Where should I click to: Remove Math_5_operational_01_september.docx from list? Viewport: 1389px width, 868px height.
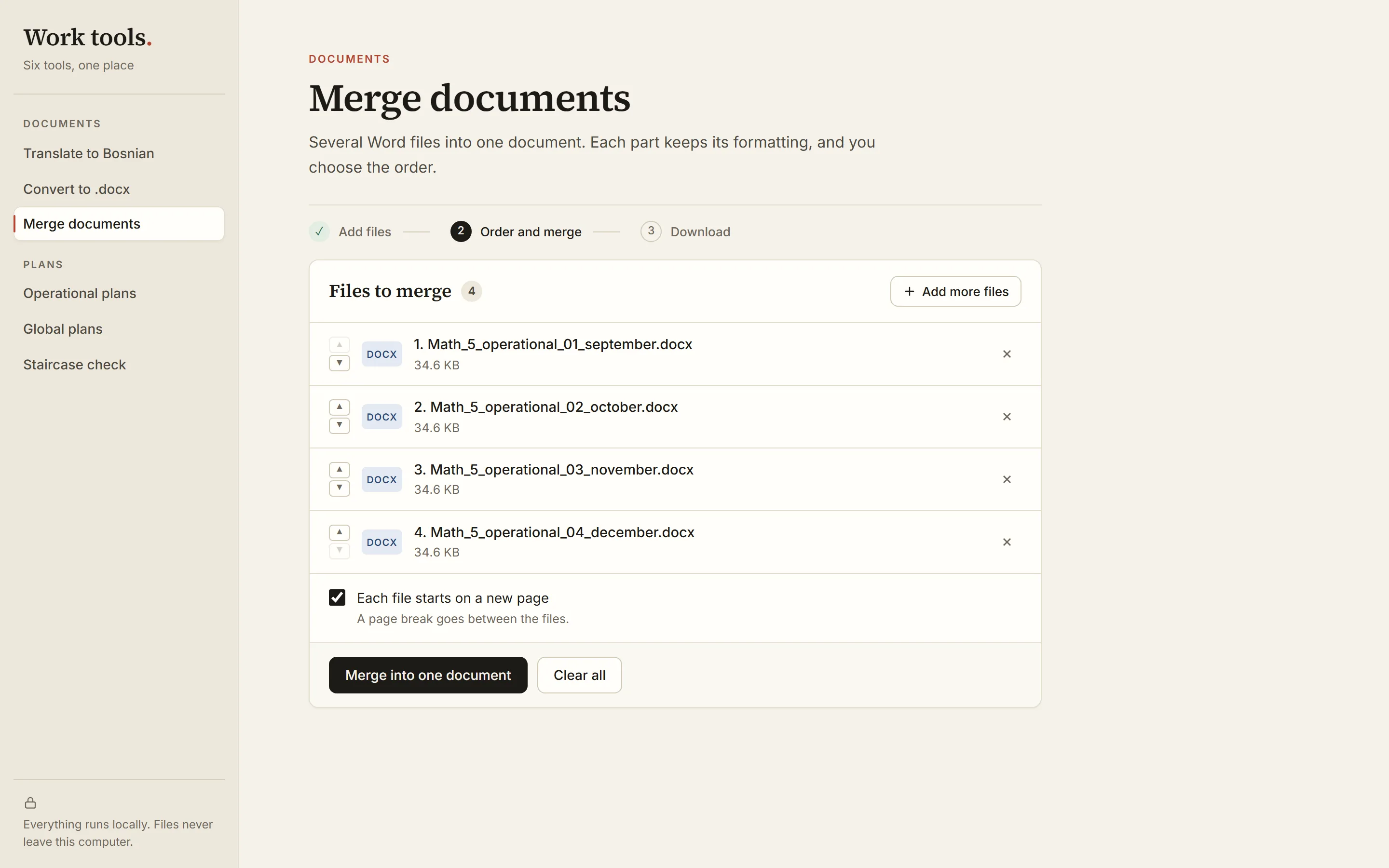pos(1007,354)
